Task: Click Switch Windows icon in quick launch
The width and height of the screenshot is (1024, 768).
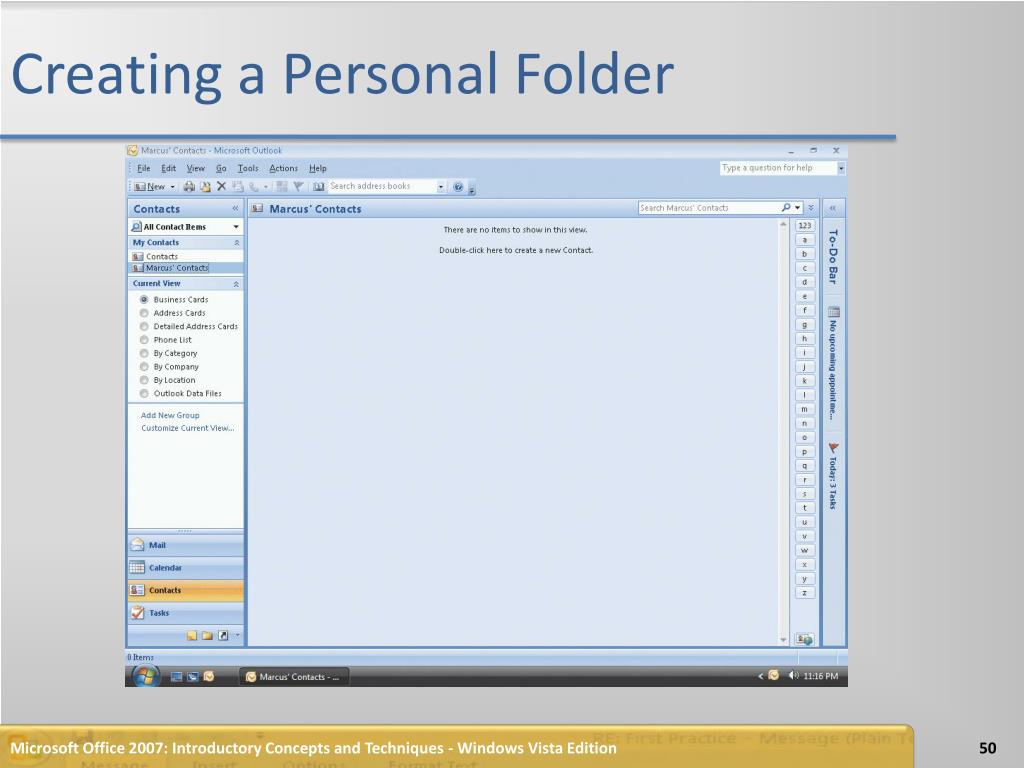Action: 193,677
